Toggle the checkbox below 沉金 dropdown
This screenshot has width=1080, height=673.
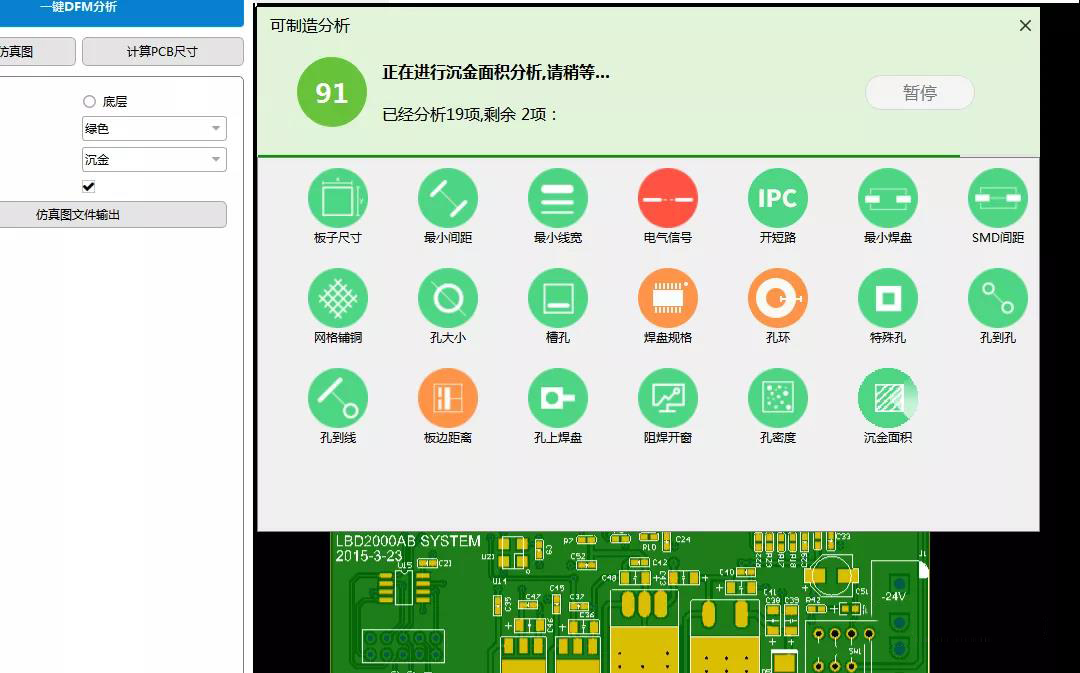[x=88, y=186]
